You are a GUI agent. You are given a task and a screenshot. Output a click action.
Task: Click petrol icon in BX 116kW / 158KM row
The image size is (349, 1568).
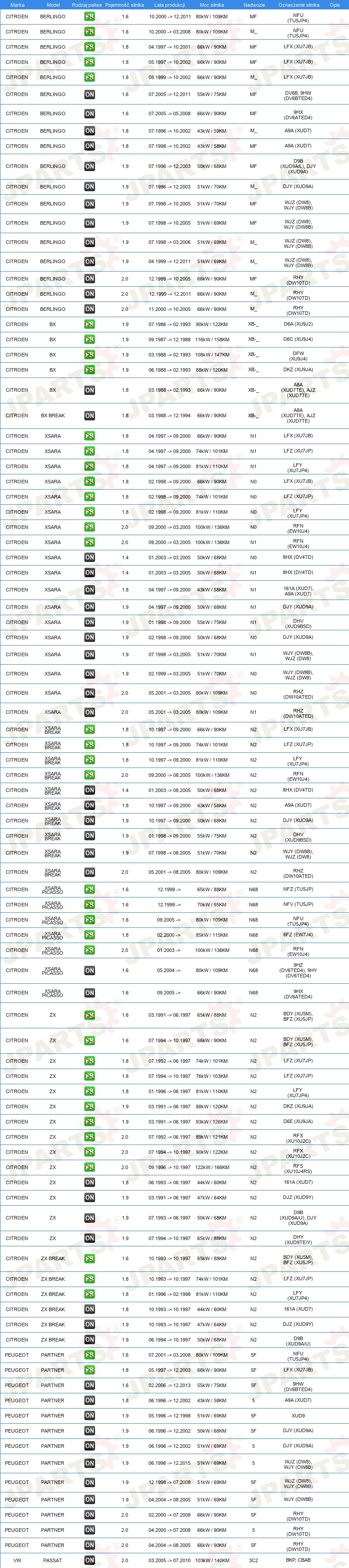pos(89,340)
